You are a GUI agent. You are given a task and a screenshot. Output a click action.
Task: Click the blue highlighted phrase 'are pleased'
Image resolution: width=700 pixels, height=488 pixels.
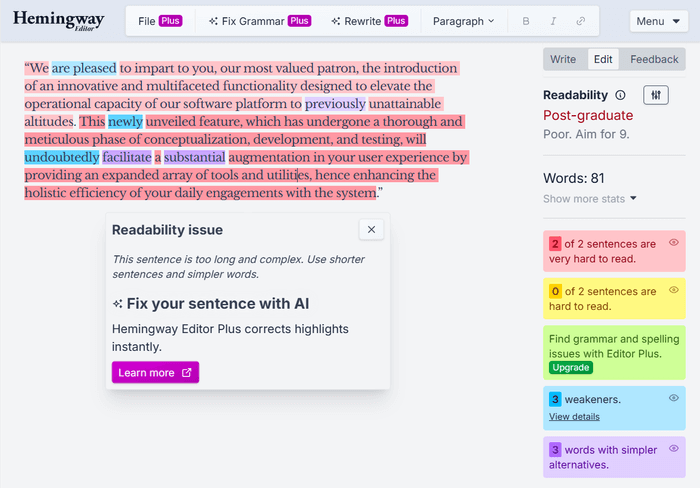coord(84,68)
